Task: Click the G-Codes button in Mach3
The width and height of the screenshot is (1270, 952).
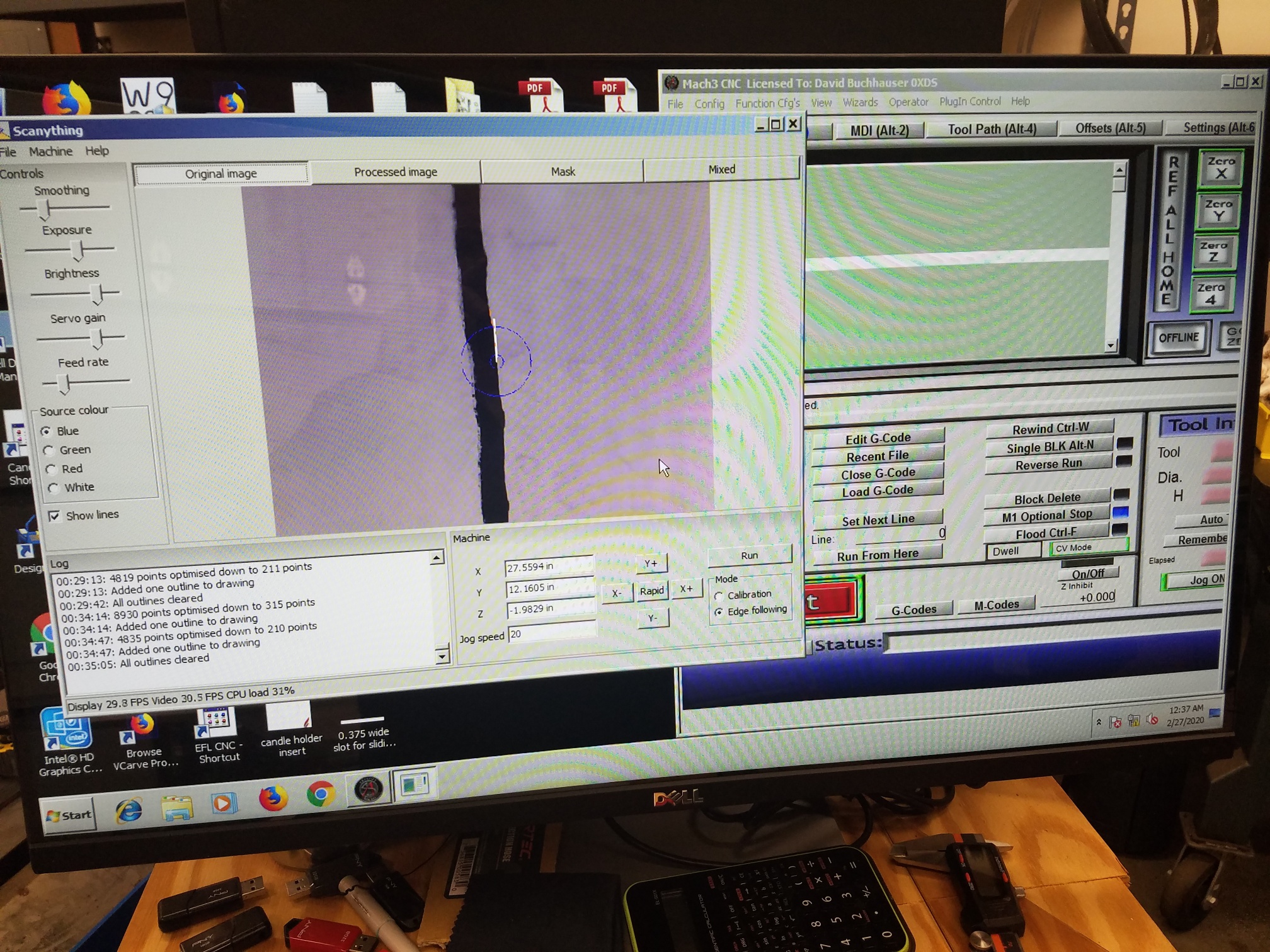Action: (x=913, y=609)
